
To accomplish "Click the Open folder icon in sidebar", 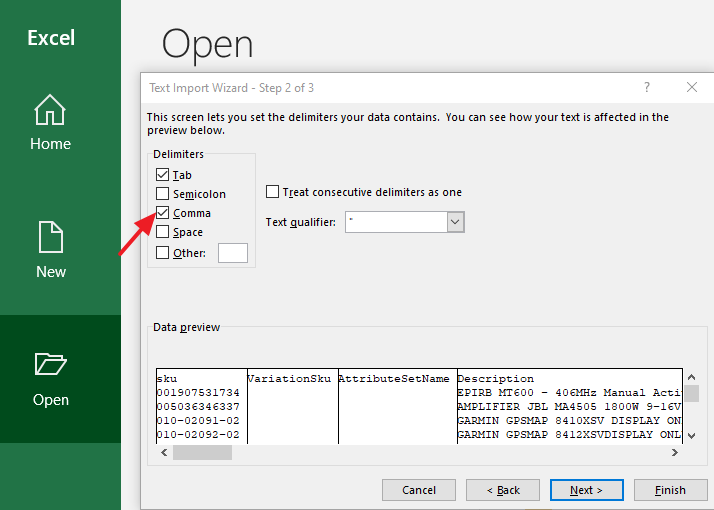I will coord(51,364).
